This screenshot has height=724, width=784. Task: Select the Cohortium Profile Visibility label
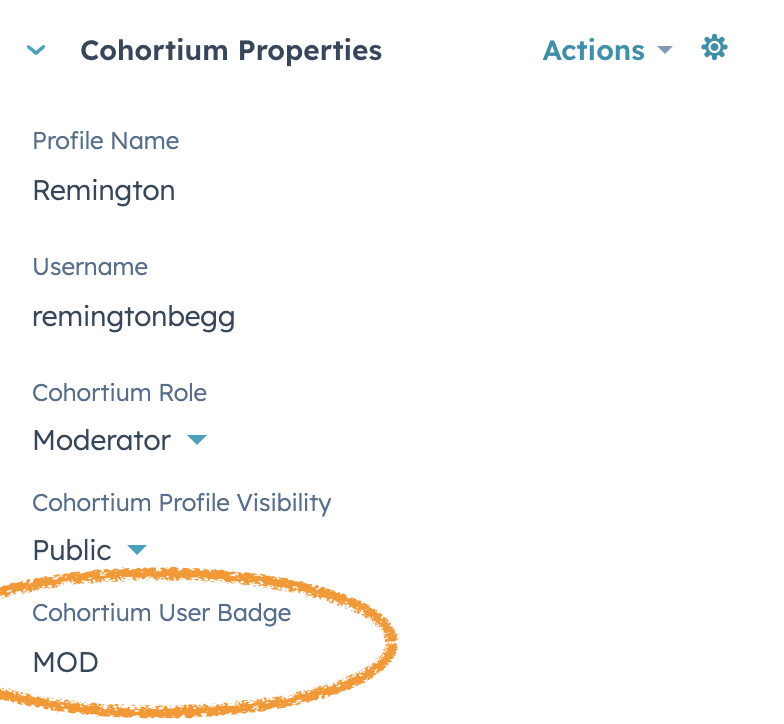click(182, 503)
